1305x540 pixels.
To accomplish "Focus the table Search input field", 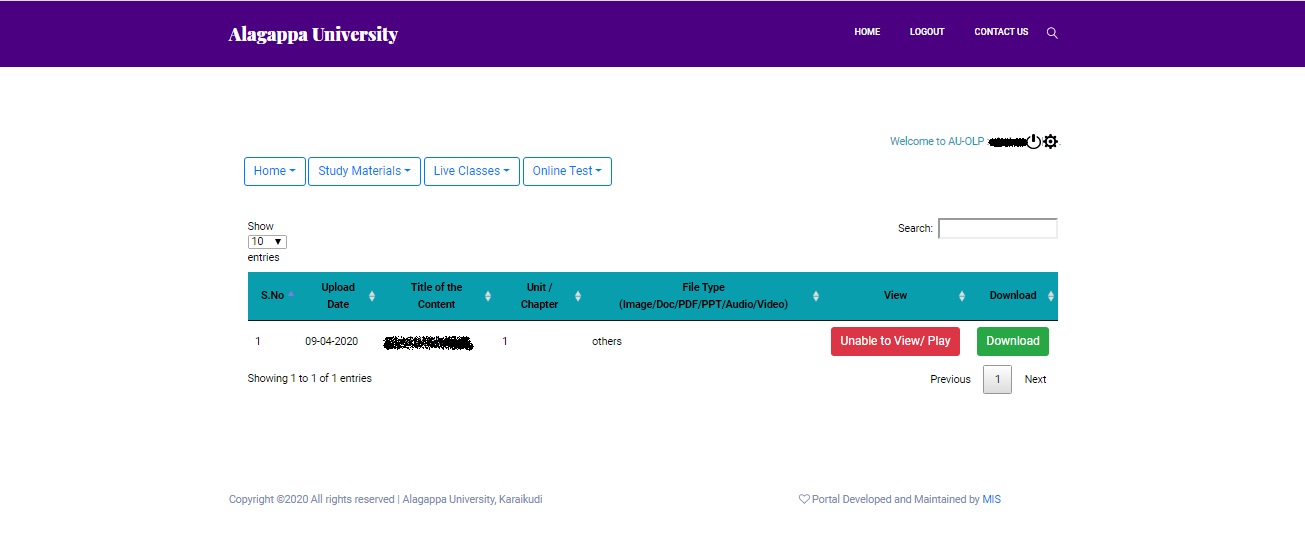I will click(x=997, y=228).
